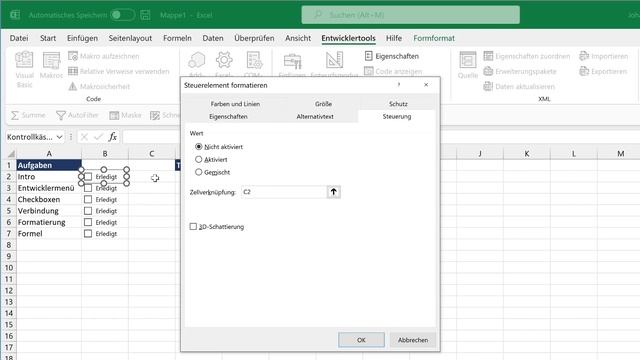Click Eigenschaften zuordnen in XML group
640x360 pixels.
[x=527, y=56]
